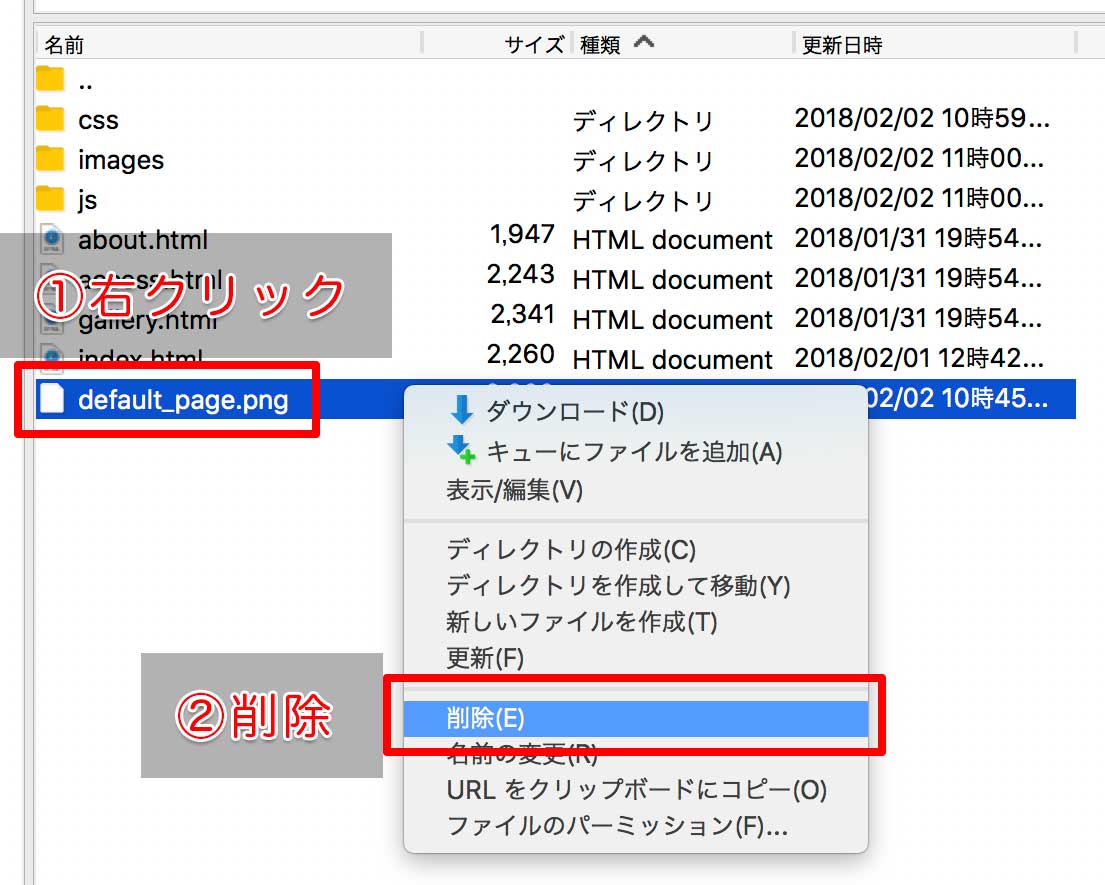This screenshot has height=885, width=1105.
Task: Select the images folder icon
Action: (x=50, y=159)
